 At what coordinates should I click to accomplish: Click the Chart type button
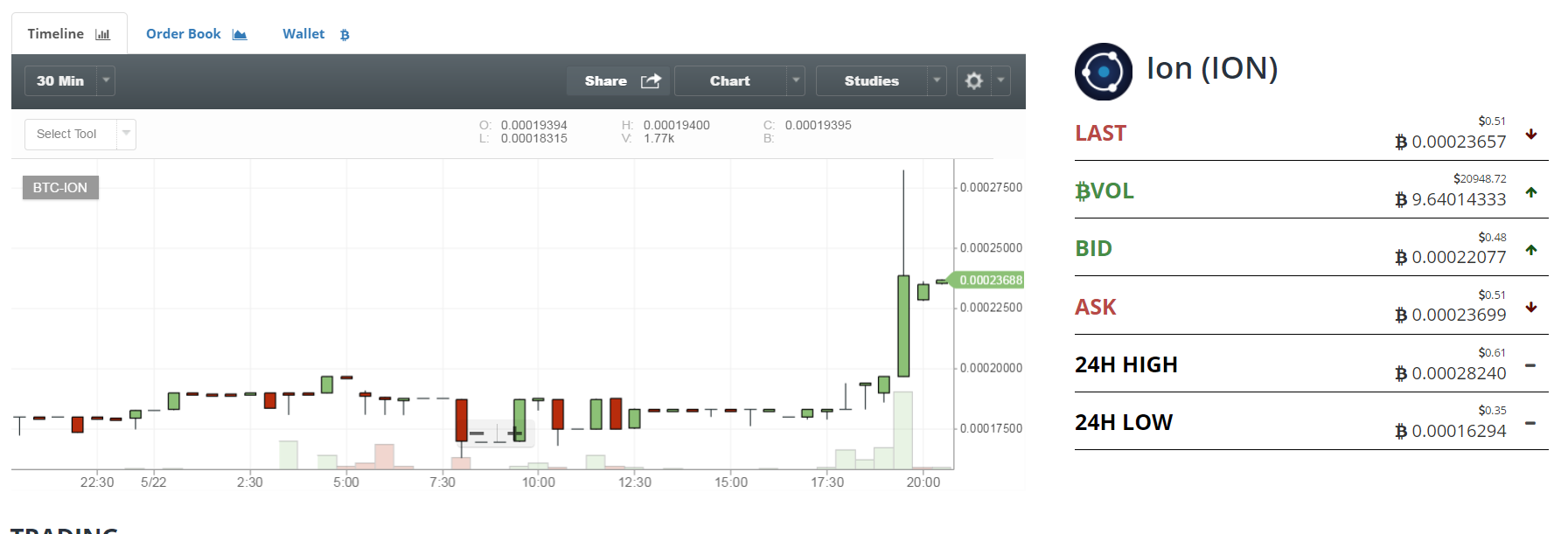point(730,81)
